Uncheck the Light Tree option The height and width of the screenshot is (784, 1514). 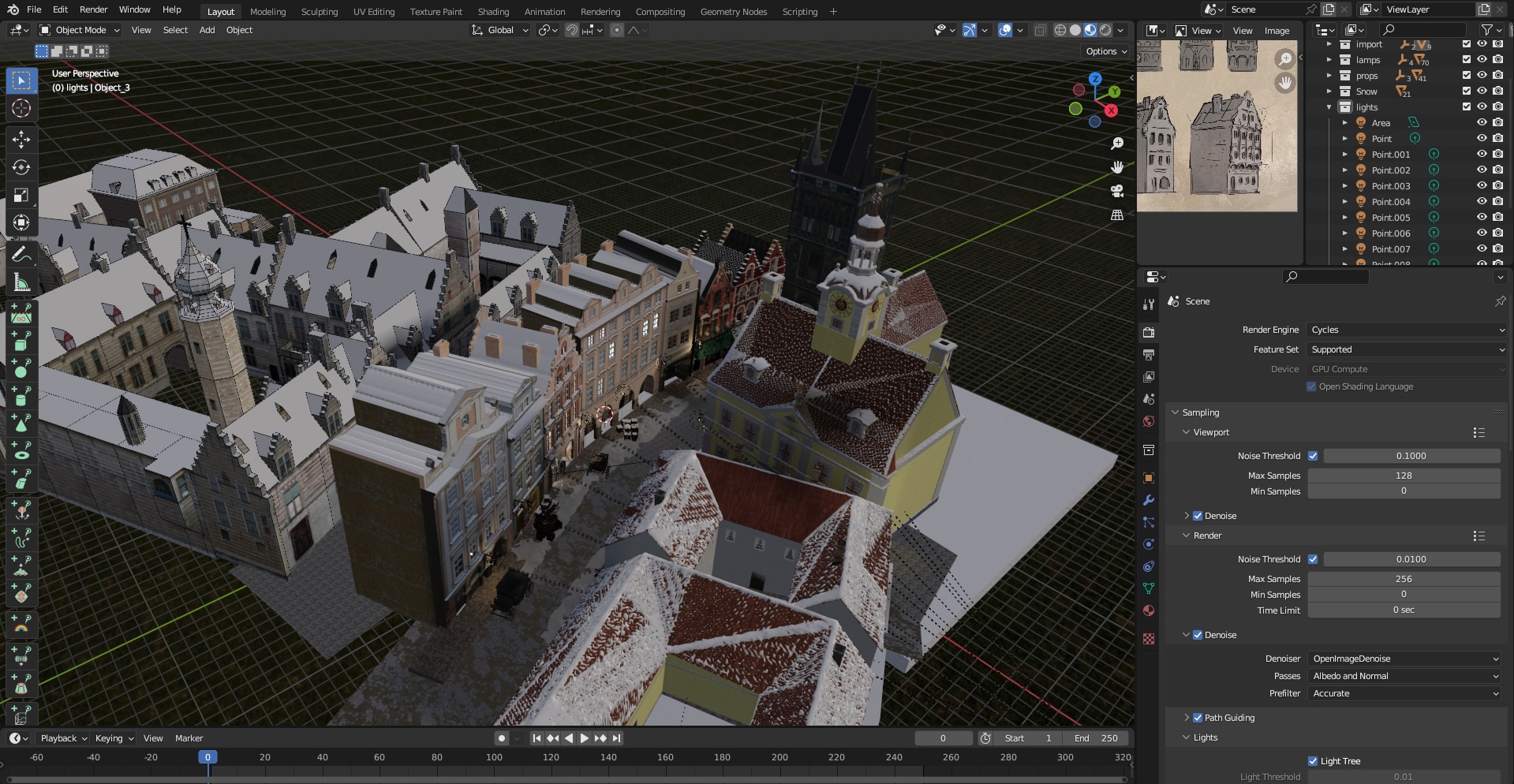click(x=1313, y=761)
